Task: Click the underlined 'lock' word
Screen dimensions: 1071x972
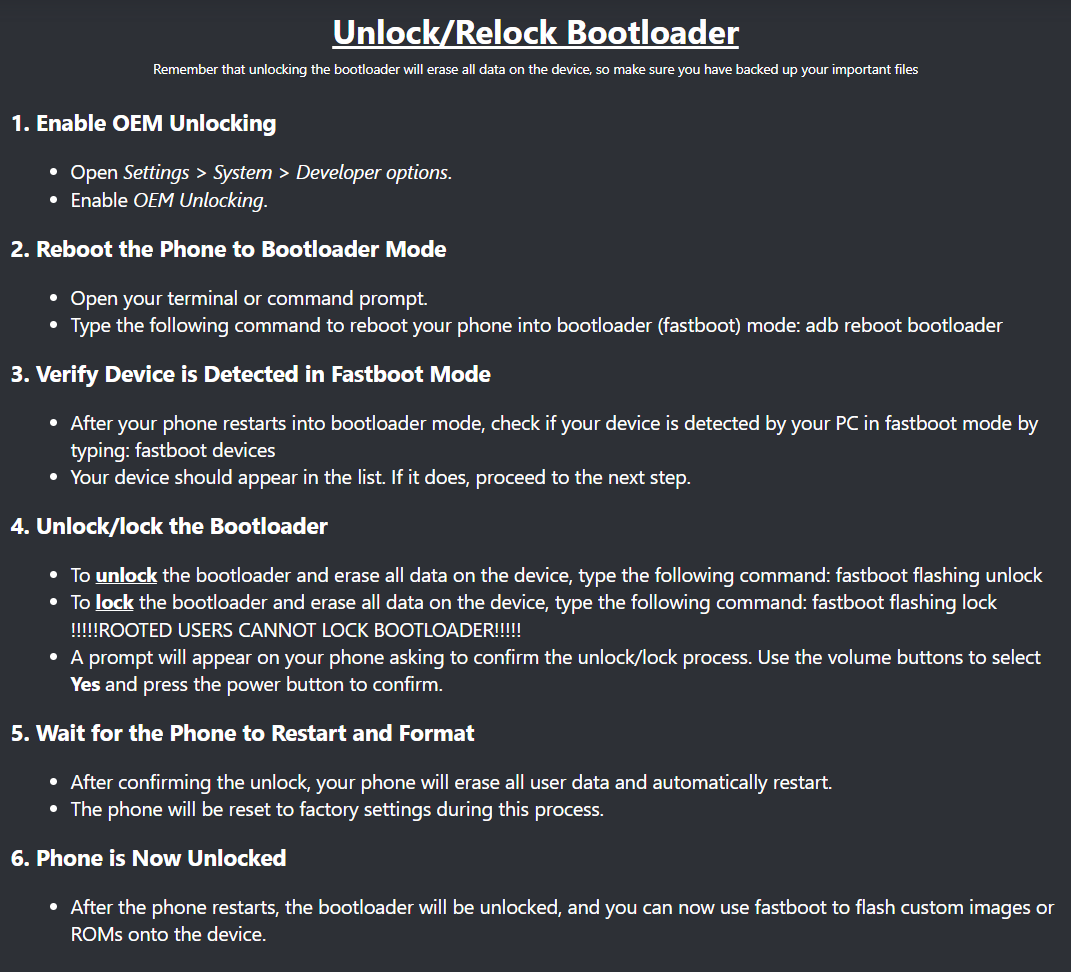Action: click(x=114, y=603)
